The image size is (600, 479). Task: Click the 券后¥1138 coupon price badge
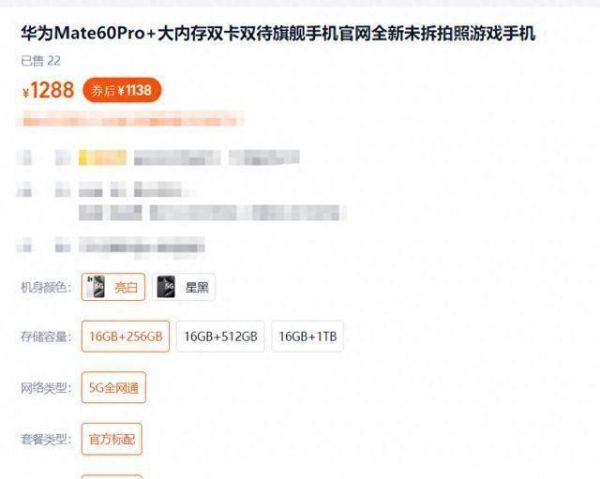point(122,90)
